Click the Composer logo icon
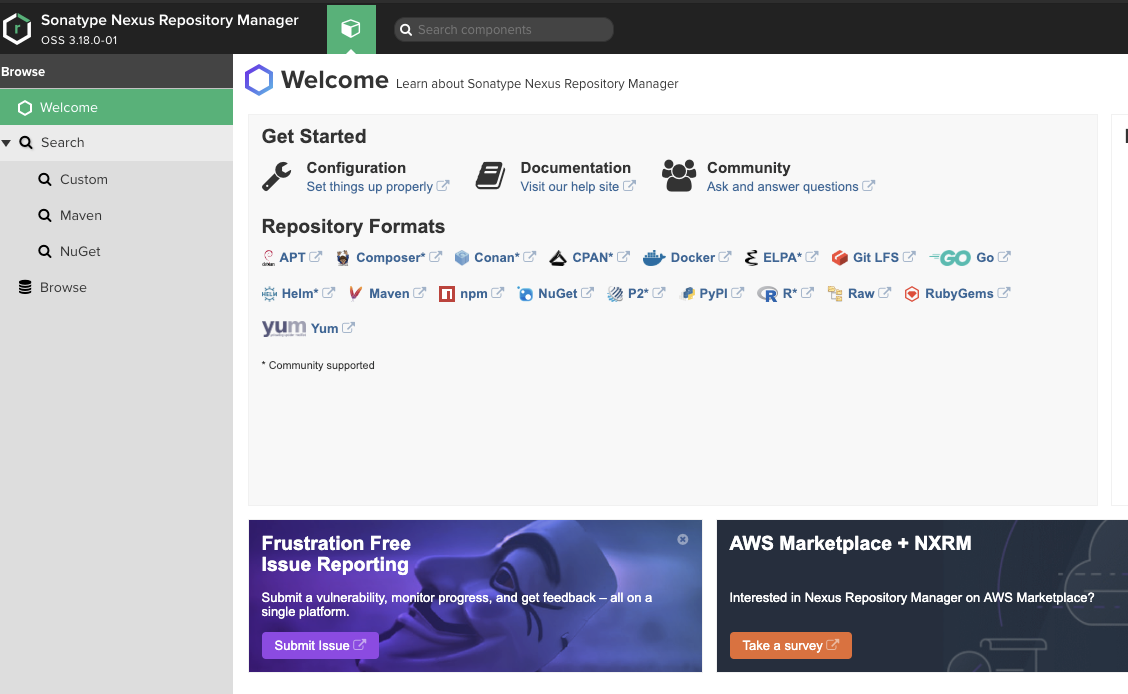This screenshot has width=1128, height=694. (x=343, y=257)
